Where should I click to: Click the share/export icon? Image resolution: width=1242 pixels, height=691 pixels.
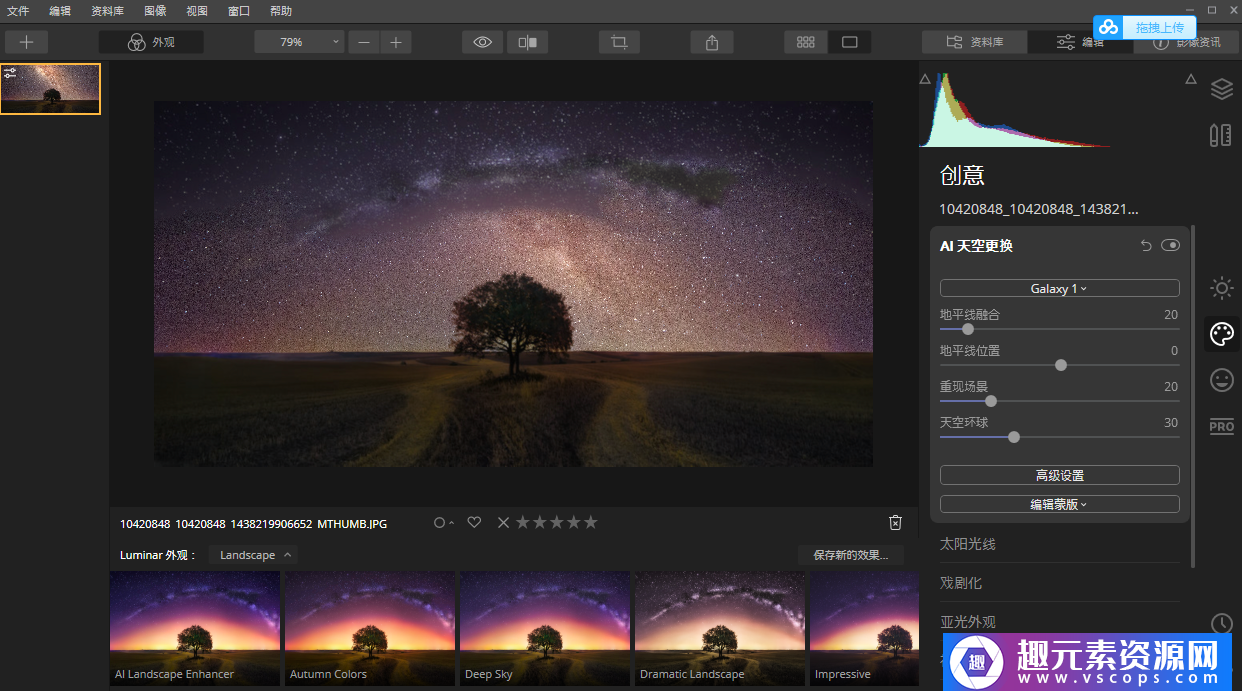(711, 42)
